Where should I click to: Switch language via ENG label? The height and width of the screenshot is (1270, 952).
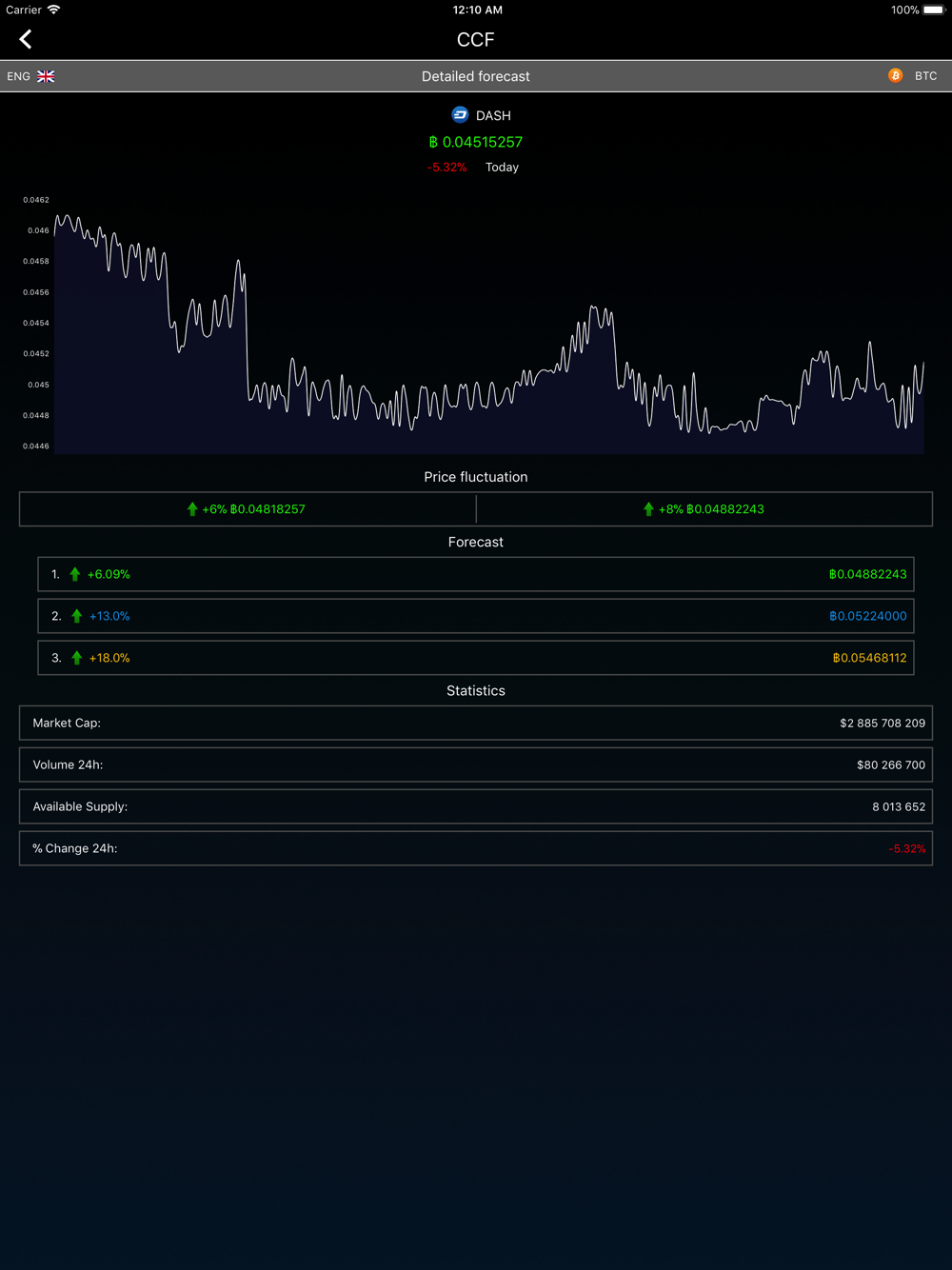tap(18, 76)
